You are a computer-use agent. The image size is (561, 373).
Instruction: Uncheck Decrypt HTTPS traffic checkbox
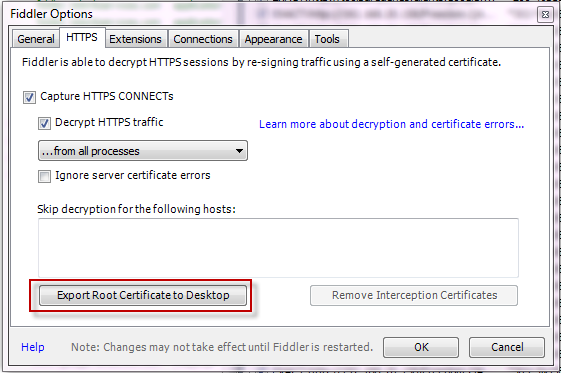44,123
